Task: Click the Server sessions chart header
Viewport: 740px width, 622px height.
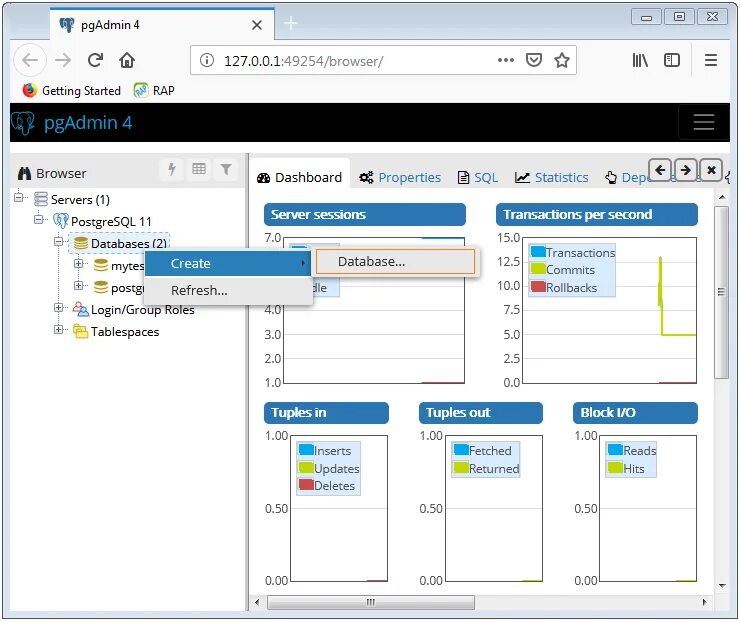Action: (x=364, y=214)
